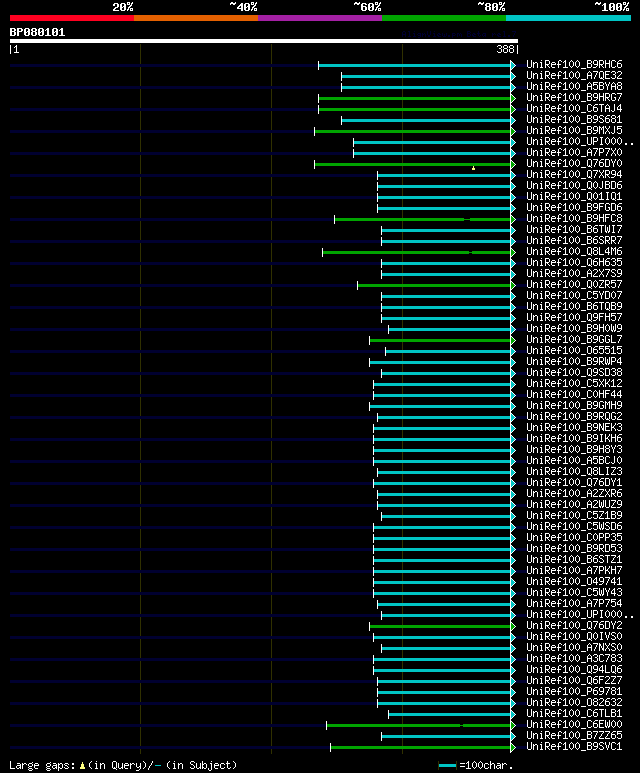Viewport: 640px width, 773px height.
Task: Open hit UniRef100_B6TQB9
Action: click(x=574, y=307)
